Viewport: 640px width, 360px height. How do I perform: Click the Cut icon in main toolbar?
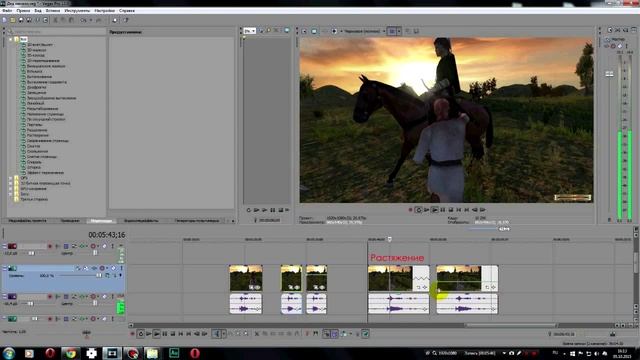pos(56,20)
